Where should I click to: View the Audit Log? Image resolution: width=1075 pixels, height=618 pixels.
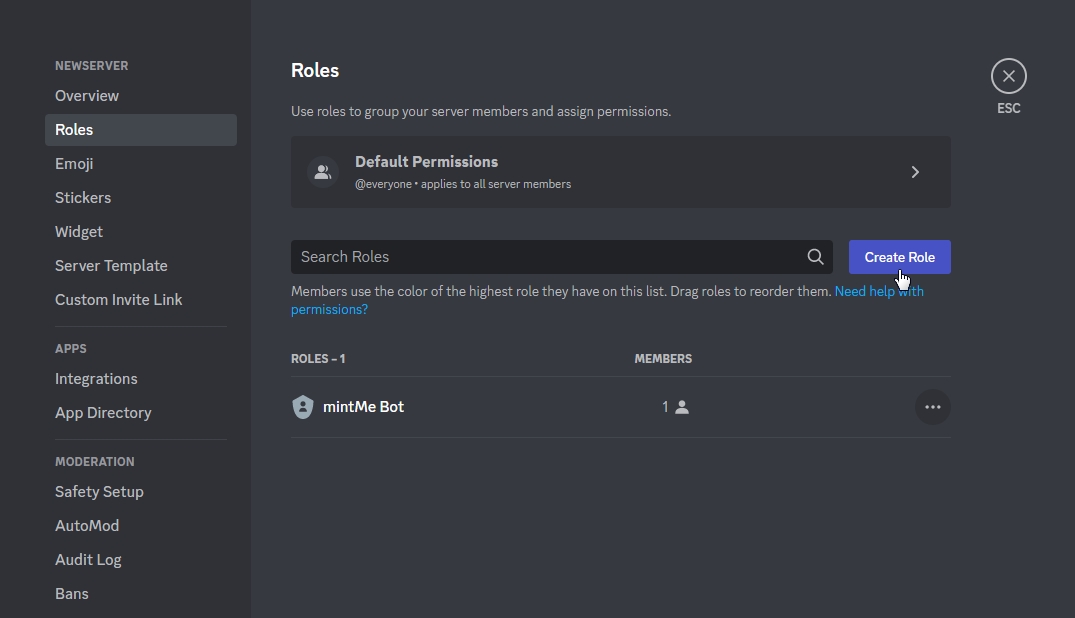[x=88, y=560]
